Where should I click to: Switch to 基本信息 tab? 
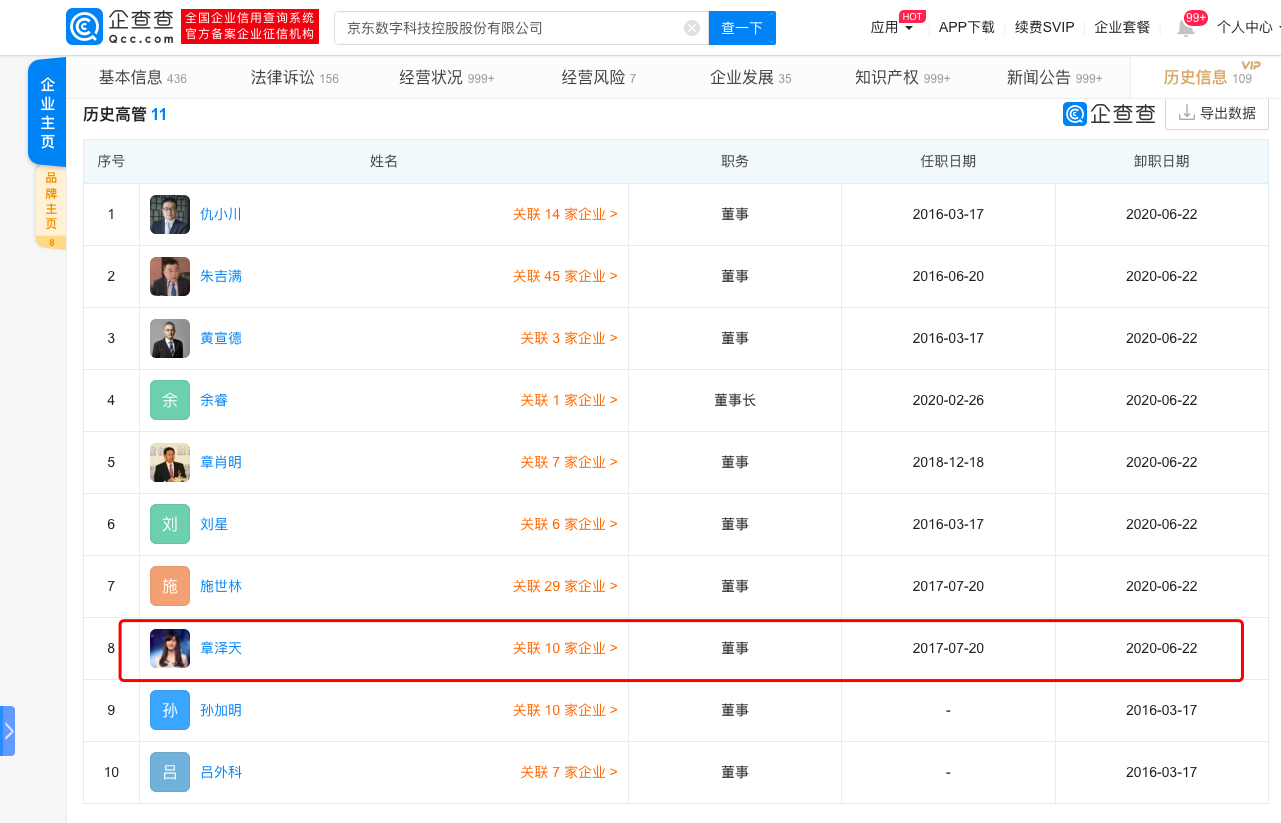142,77
